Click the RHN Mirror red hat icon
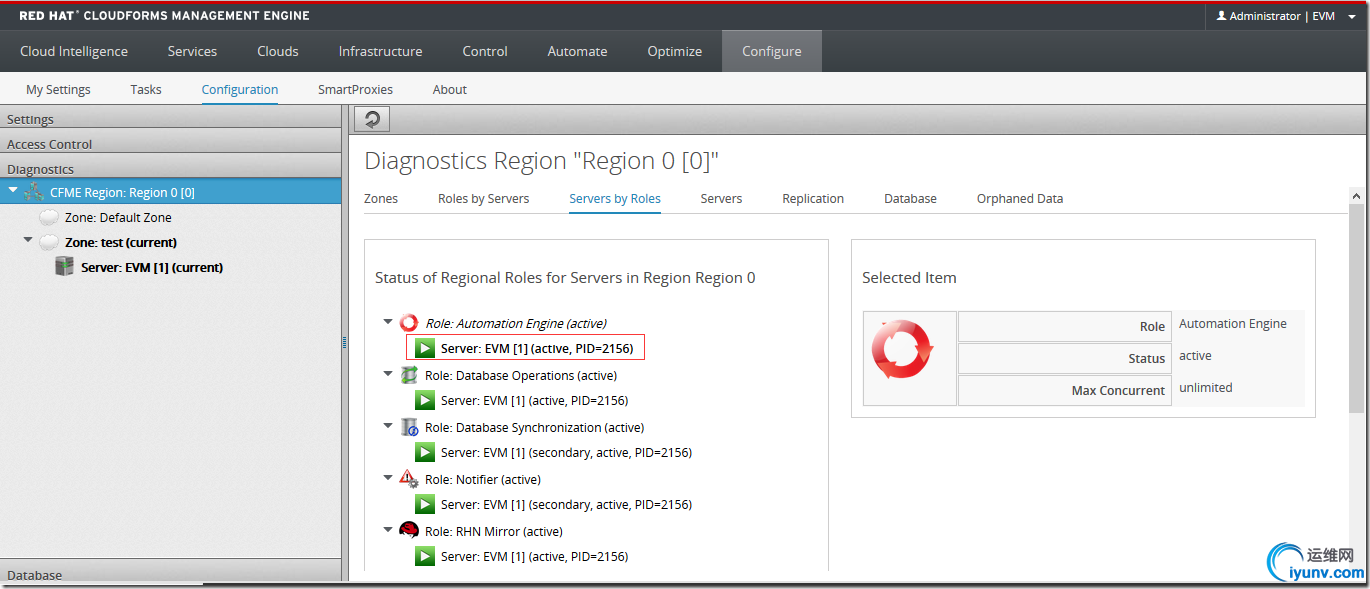 [408, 531]
